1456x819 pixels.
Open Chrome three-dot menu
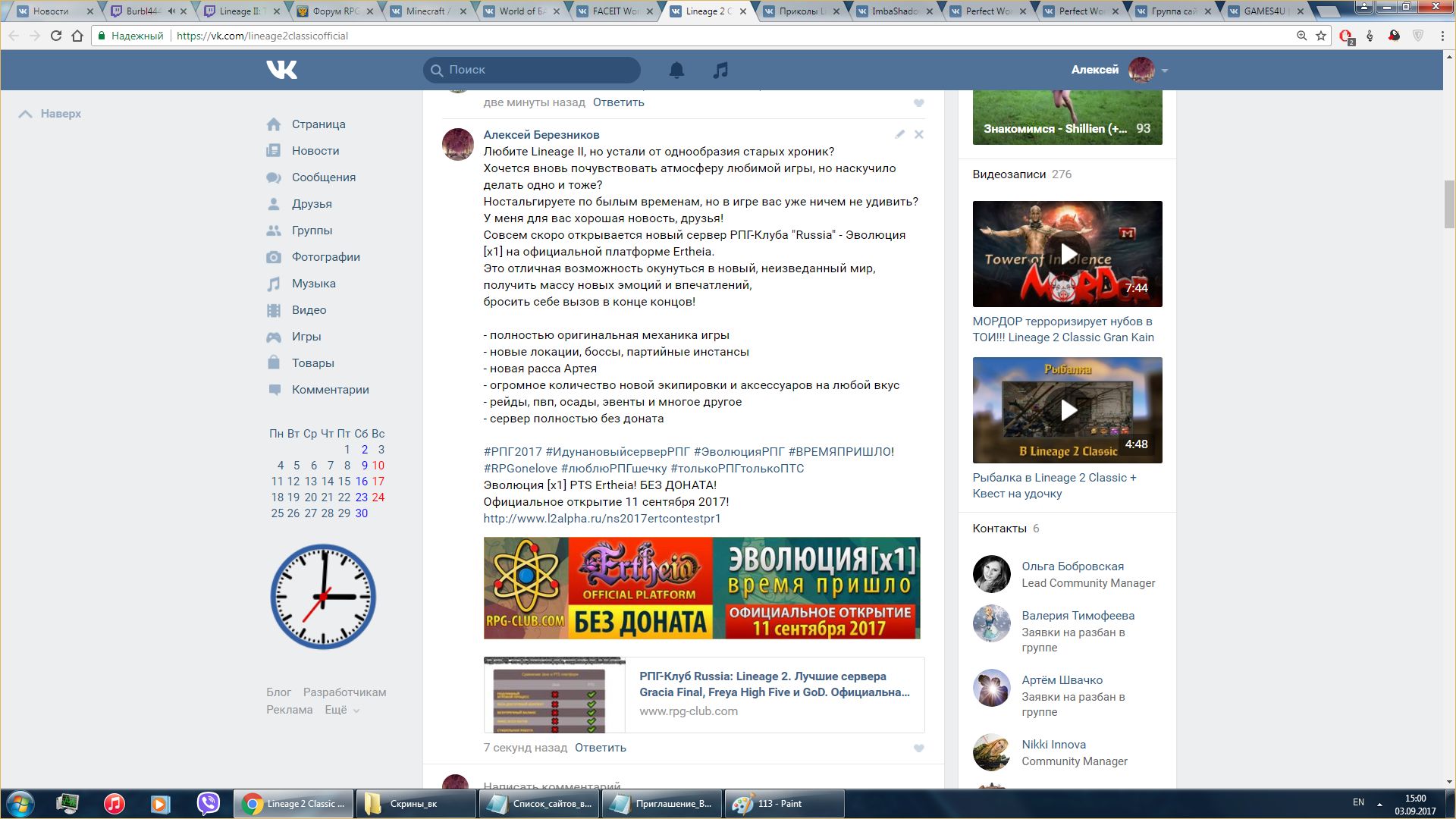click(1443, 36)
